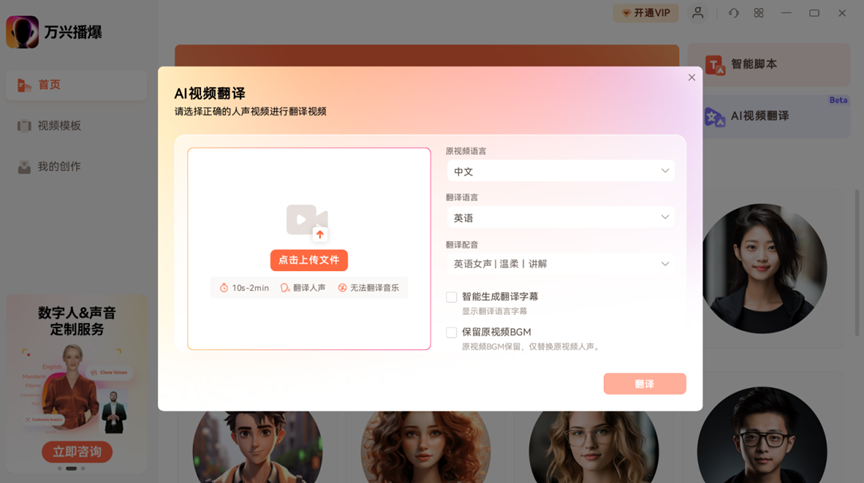Open the 翻译语言 dropdown showing 英语
The width and height of the screenshot is (864, 483).
point(560,218)
